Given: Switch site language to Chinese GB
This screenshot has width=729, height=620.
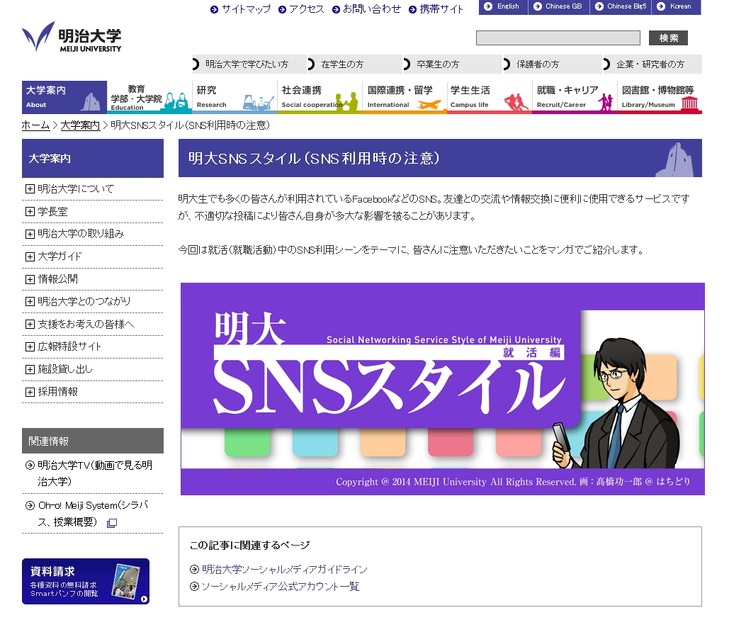Looking at the screenshot, I should (559, 7).
